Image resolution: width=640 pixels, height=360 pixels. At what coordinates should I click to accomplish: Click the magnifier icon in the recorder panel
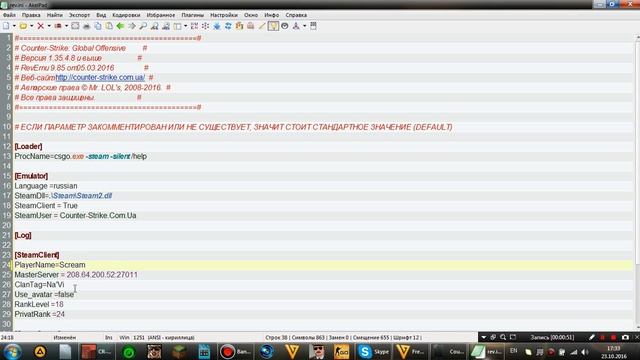click(503, 337)
